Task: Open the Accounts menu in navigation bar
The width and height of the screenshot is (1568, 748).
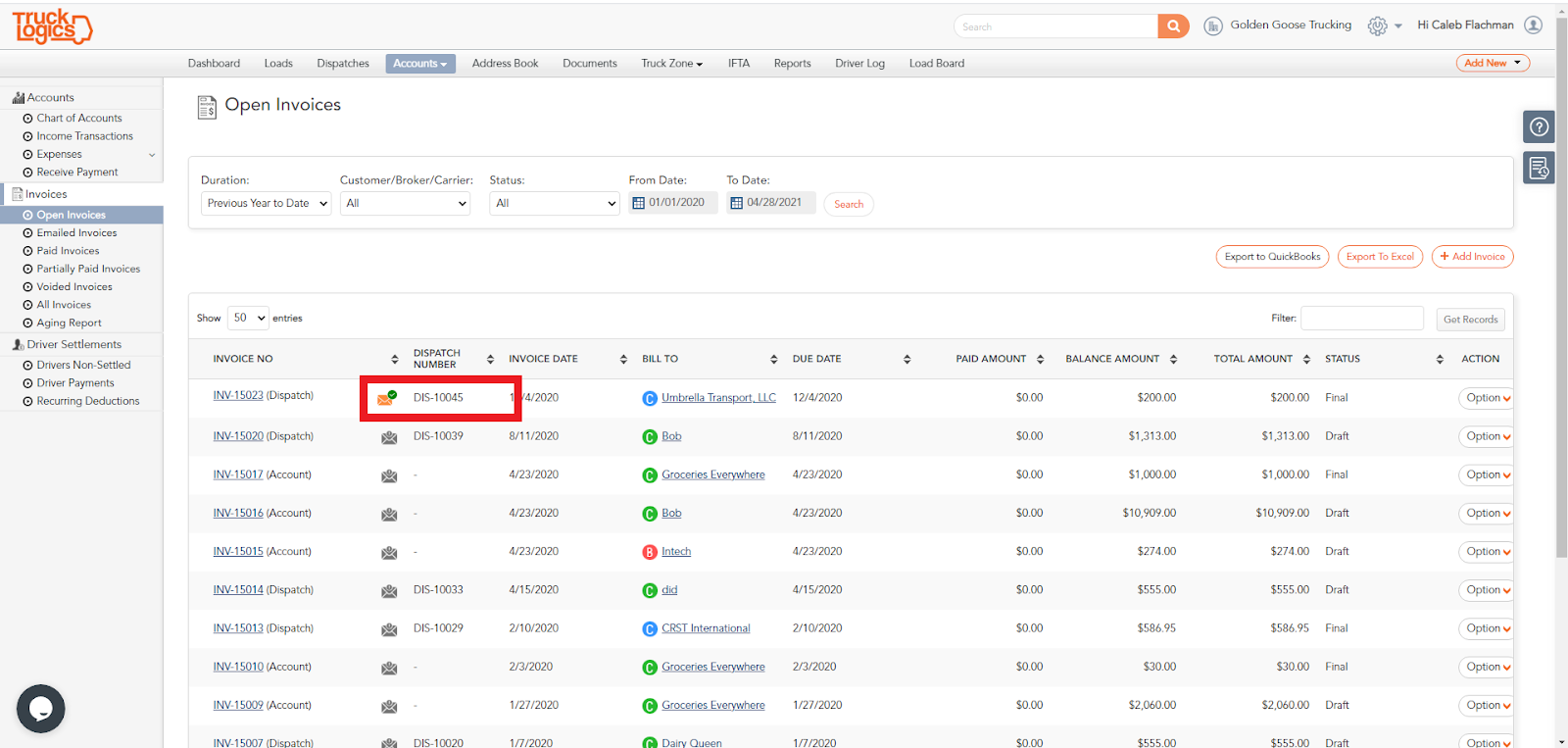Action: coord(420,64)
